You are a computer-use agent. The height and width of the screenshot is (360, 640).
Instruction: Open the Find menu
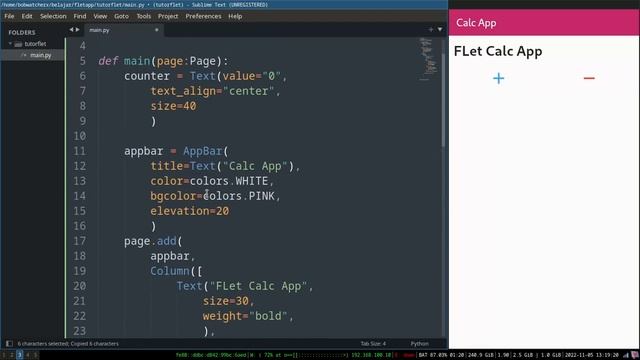pos(80,16)
